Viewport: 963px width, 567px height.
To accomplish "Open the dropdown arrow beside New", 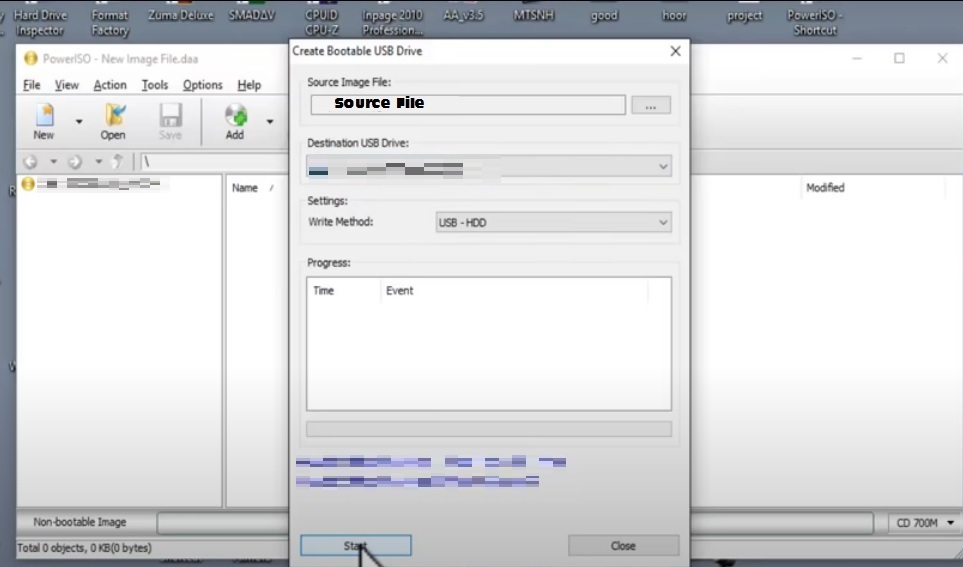I will click(79, 122).
